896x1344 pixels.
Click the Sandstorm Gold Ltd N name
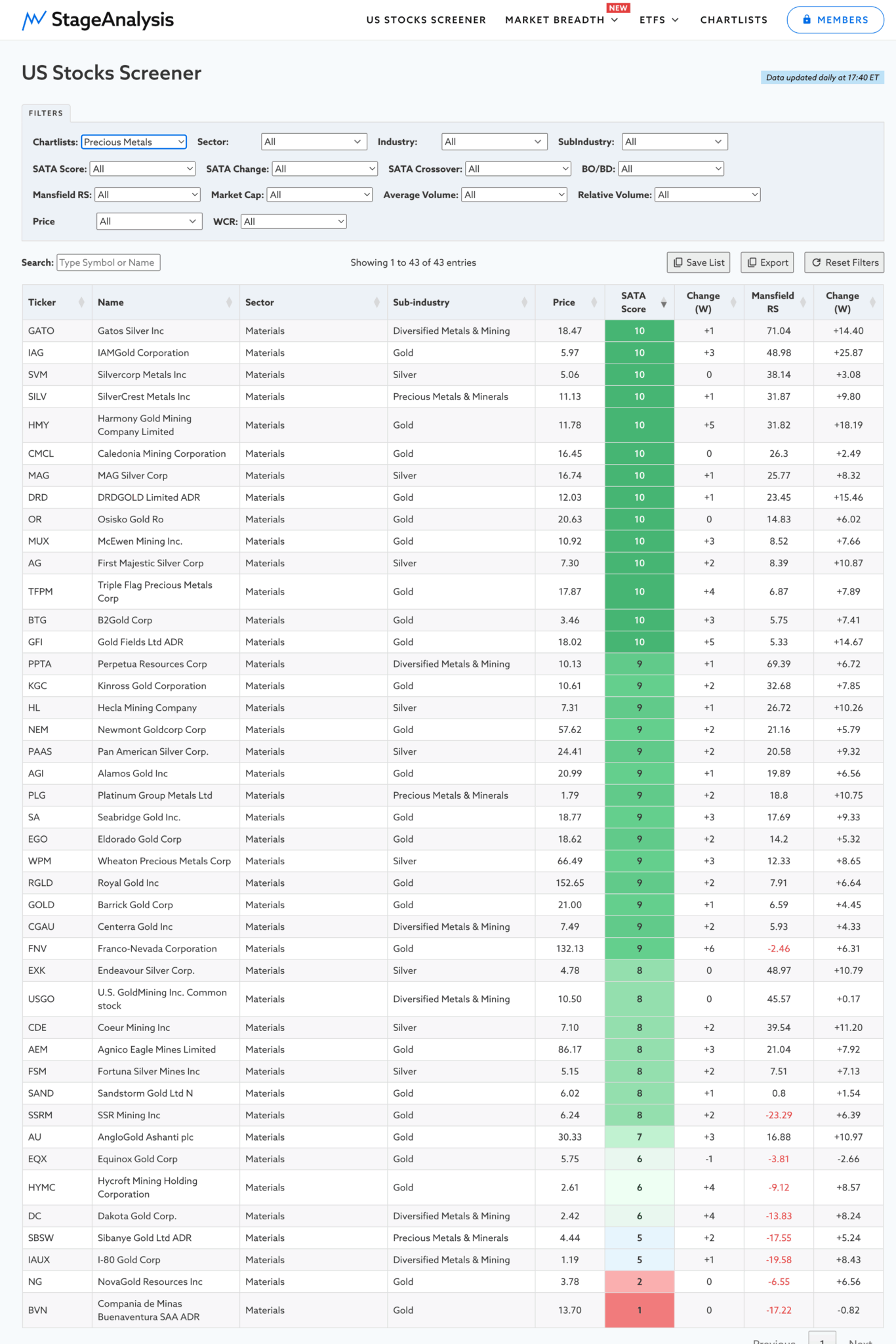coord(145,1093)
